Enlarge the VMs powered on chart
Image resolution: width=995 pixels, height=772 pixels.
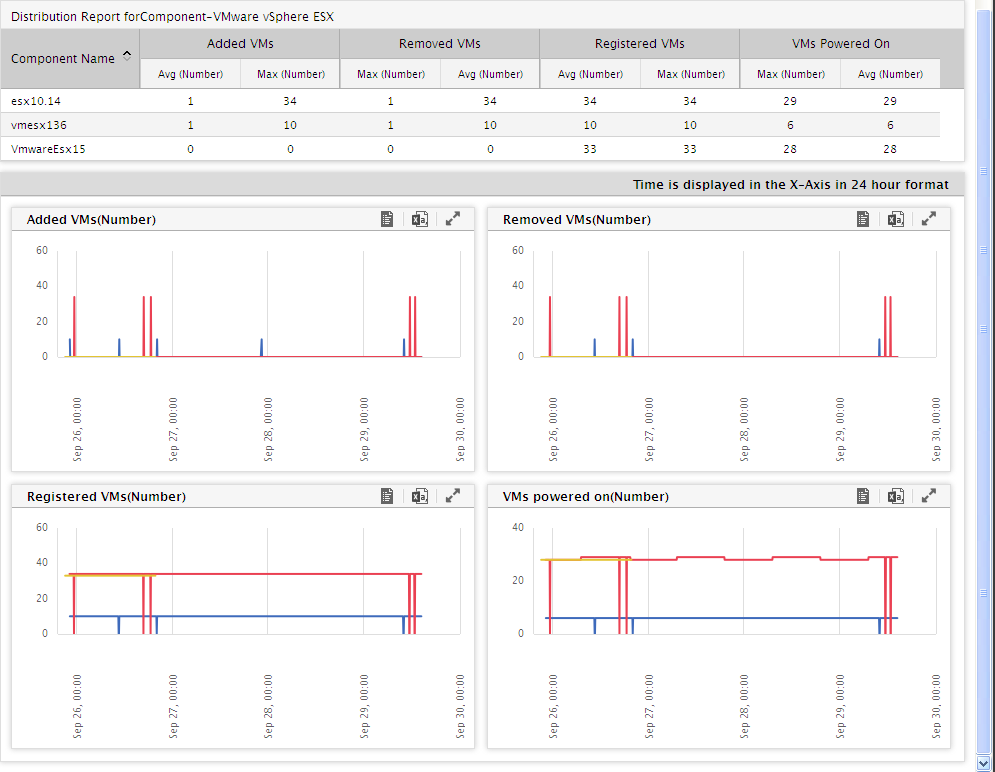[x=928, y=496]
